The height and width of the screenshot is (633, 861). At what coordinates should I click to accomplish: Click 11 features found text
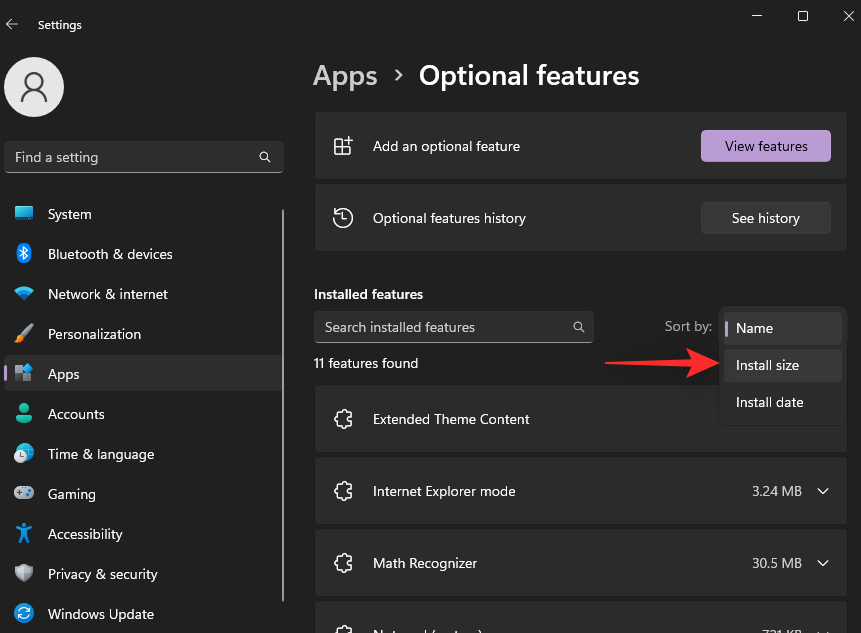point(366,363)
